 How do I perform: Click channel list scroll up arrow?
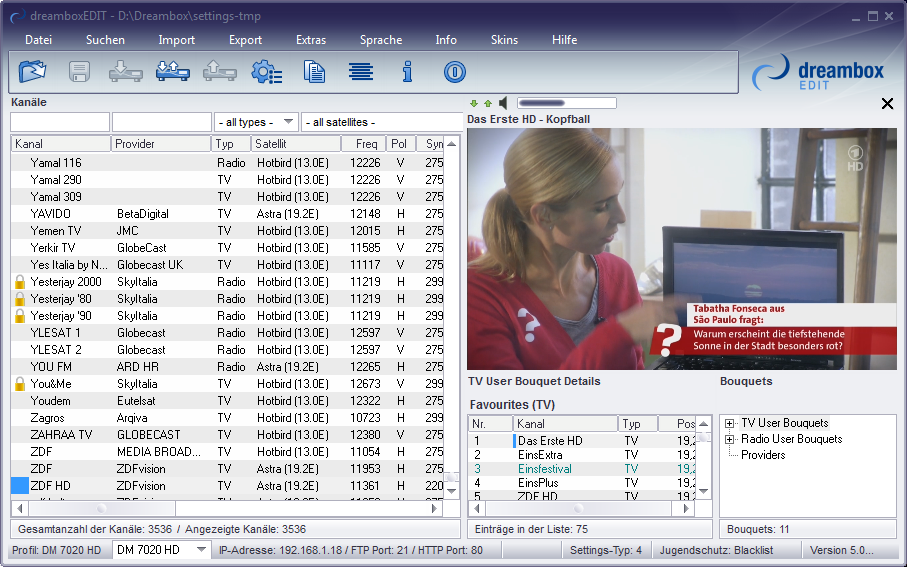pos(452,143)
